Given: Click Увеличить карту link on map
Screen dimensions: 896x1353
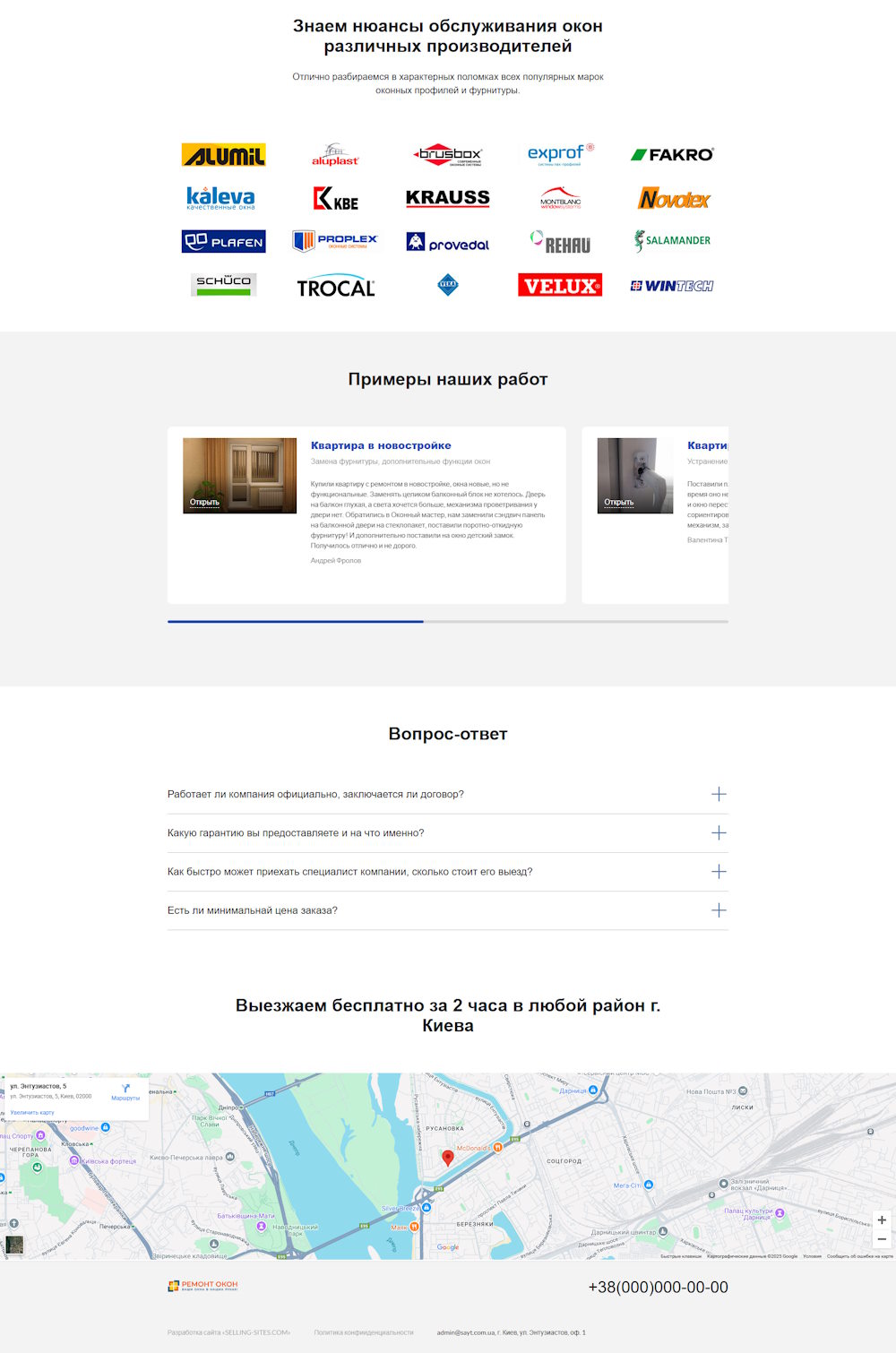Looking at the screenshot, I should pyautogui.click(x=32, y=1113).
